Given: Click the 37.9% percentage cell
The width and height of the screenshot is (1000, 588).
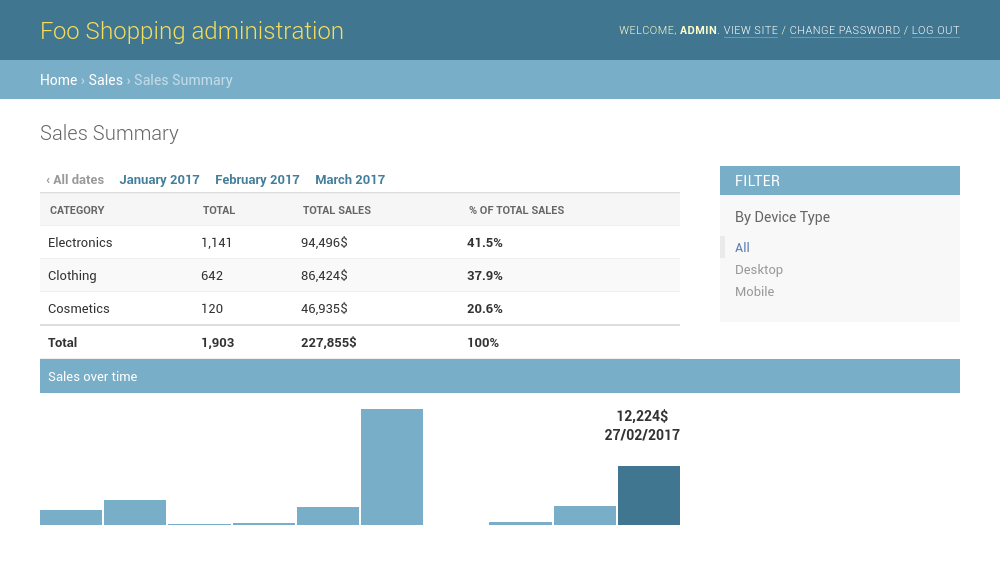Looking at the screenshot, I should coord(485,276).
